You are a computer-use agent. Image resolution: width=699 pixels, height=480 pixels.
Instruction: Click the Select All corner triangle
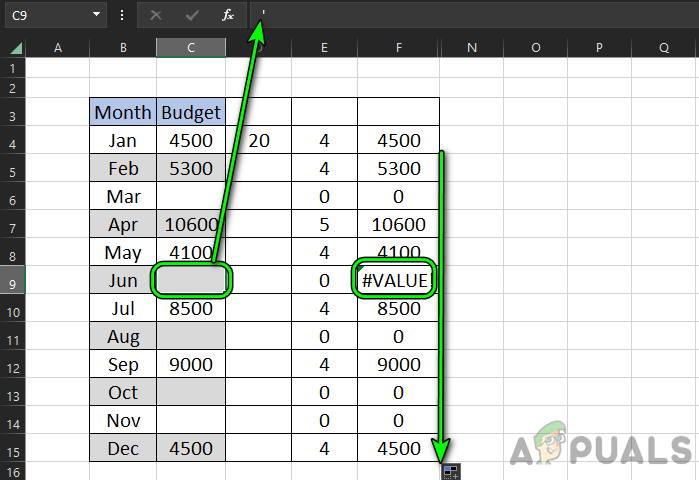[x=16, y=48]
